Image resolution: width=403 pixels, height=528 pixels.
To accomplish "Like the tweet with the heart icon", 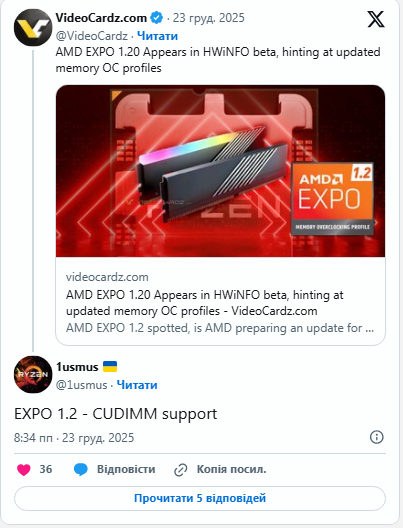I will [x=24, y=469].
